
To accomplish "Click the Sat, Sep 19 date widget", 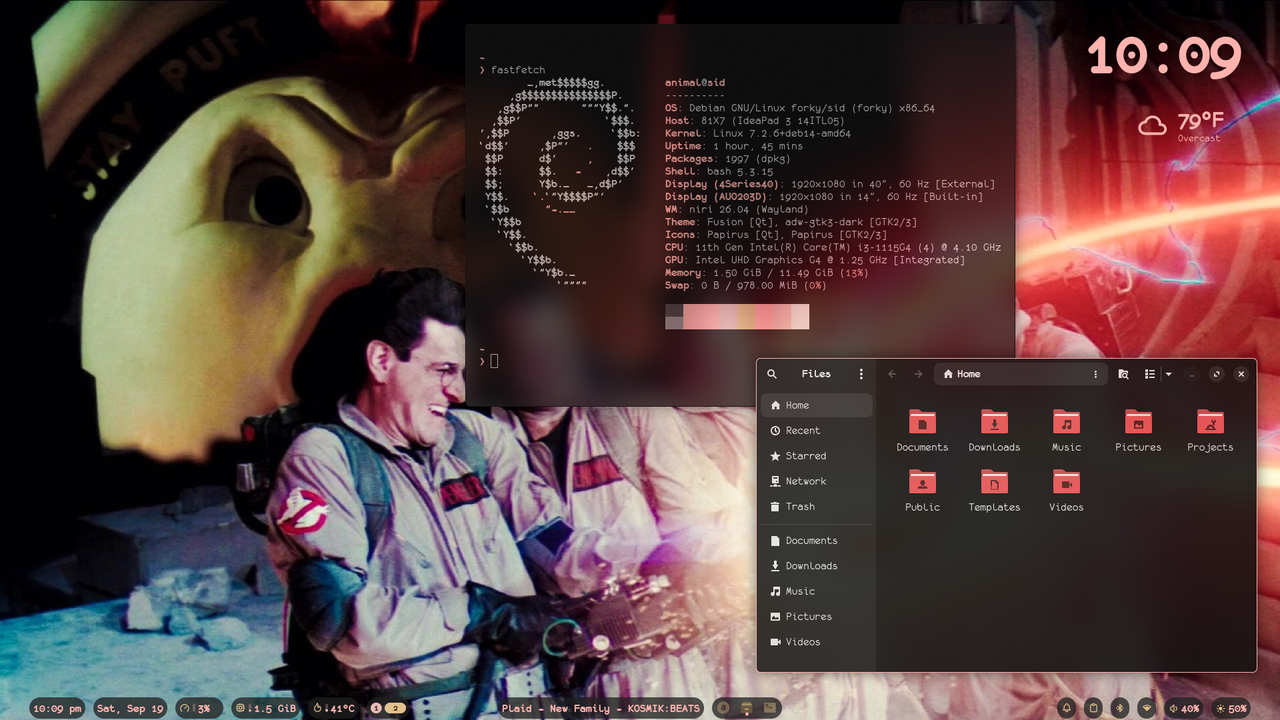I will pyautogui.click(x=129, y=708).
